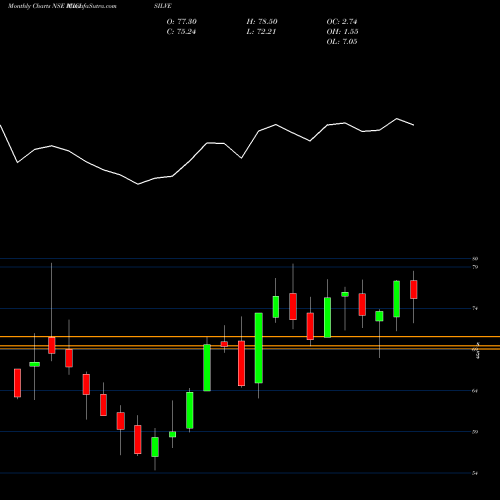Click the "L: 72.21" low value

(261, 32)
